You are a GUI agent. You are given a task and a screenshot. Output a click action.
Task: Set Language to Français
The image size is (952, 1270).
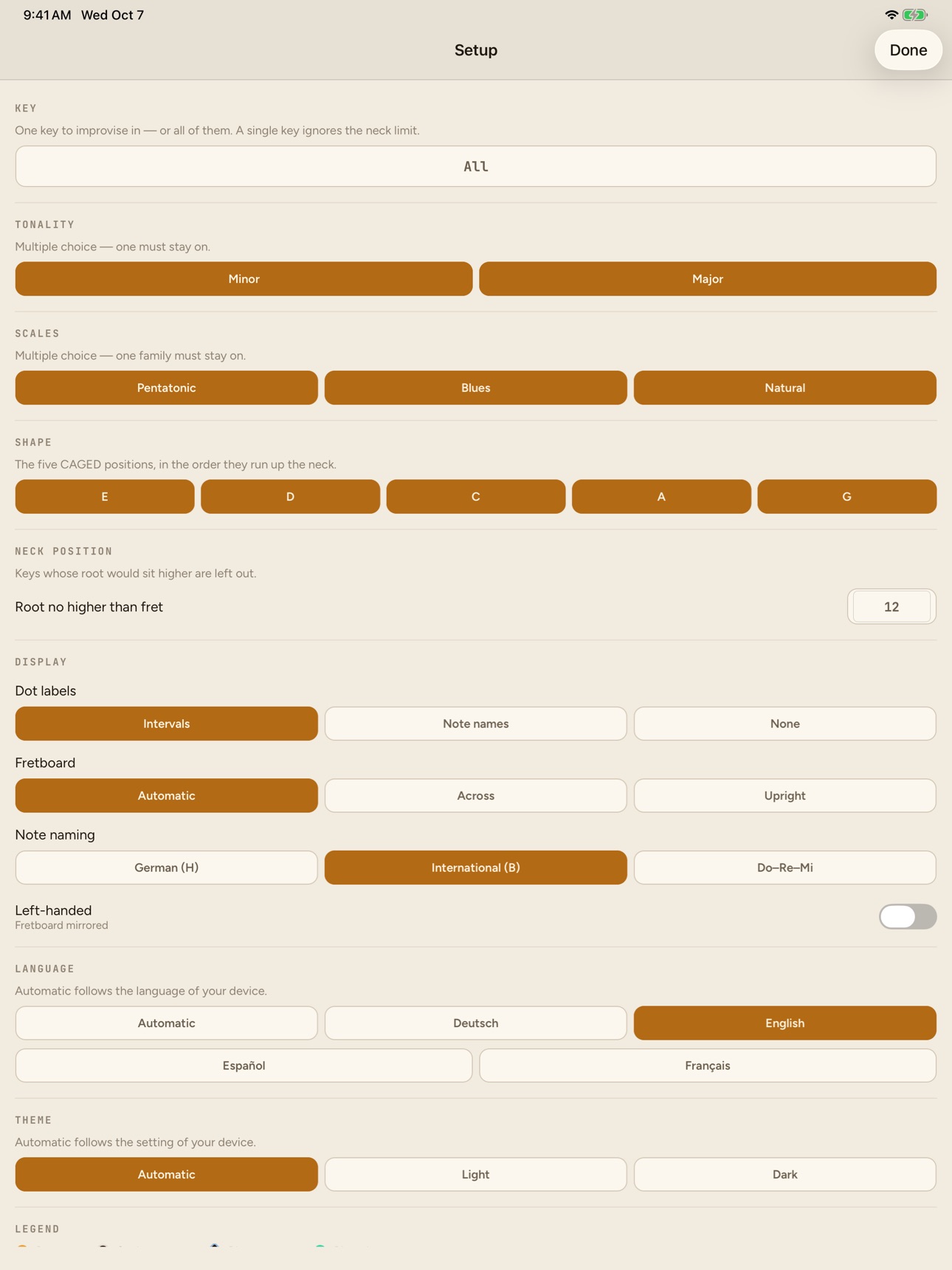[708, 1065]
